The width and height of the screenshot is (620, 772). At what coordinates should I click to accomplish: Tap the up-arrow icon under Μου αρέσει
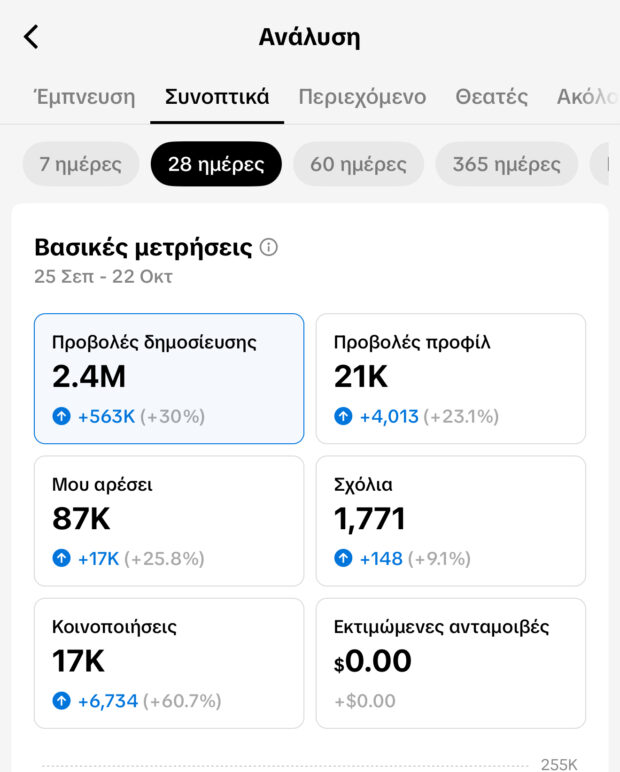(62, 558)
